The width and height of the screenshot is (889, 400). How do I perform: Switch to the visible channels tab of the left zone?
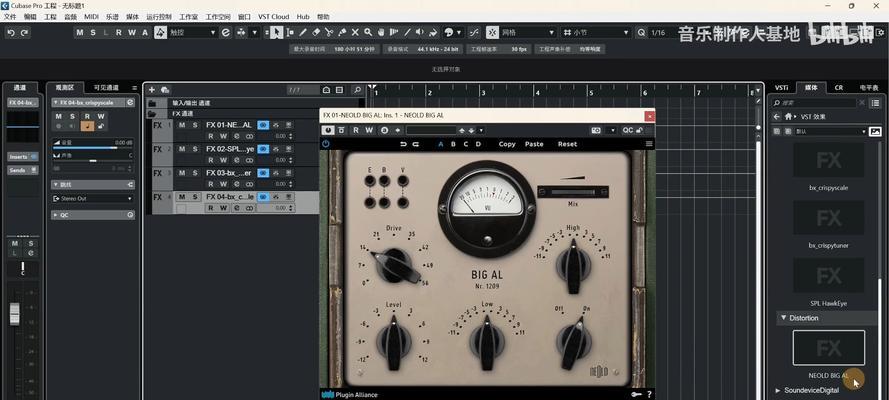click(105, 88)
